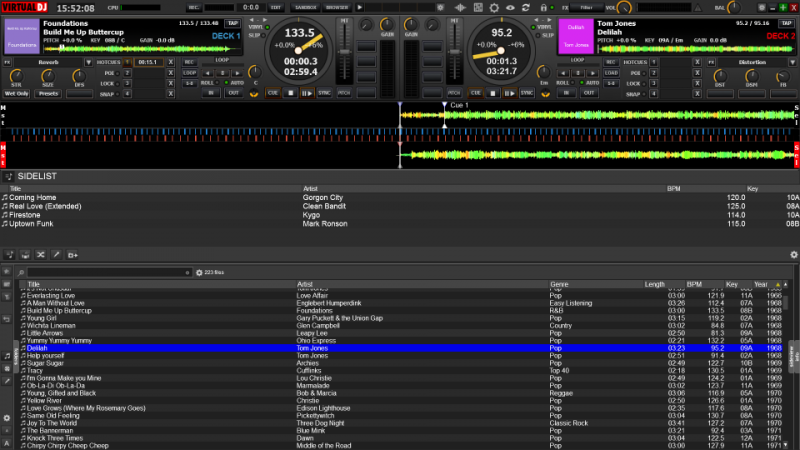Click the eye icon in top bar
This screenshot has width=800, height=450.
[x=510, y=8]
